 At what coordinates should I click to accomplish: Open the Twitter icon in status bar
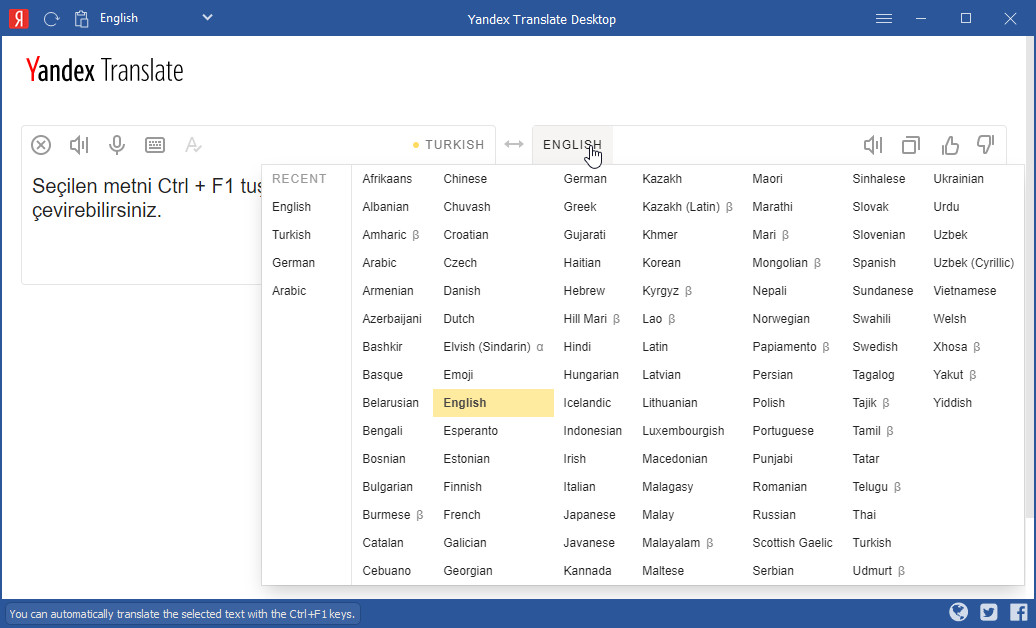988,612
